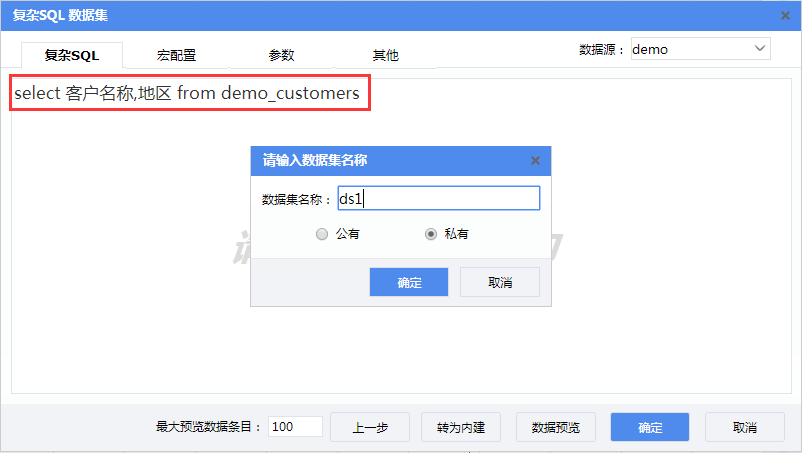The width and height of the screenshot is (802, 453).
Task: Switch to the 复杂SQL tab
Action: [72, 55]
